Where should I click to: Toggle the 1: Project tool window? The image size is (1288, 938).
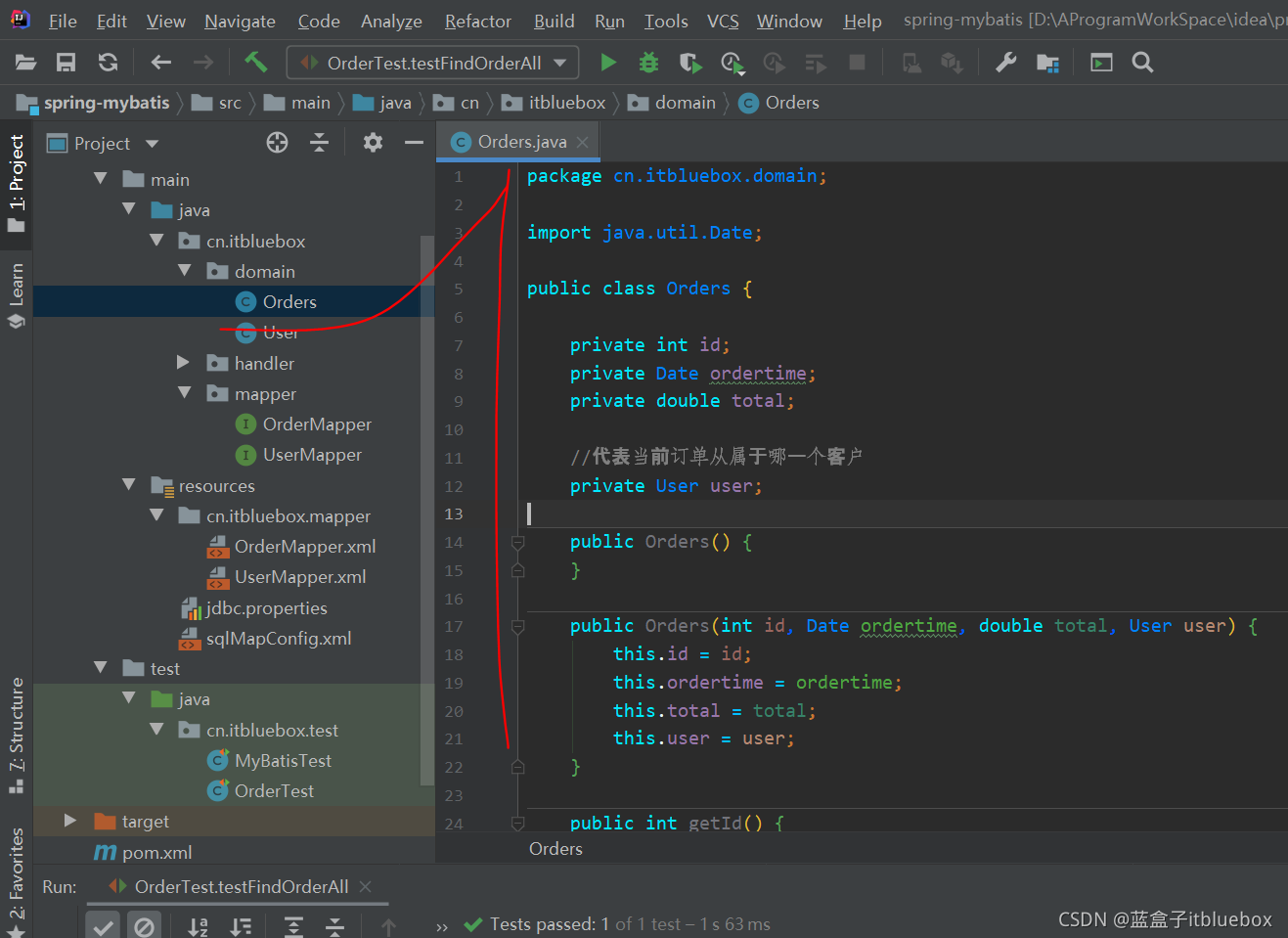[x=16, y=183]
